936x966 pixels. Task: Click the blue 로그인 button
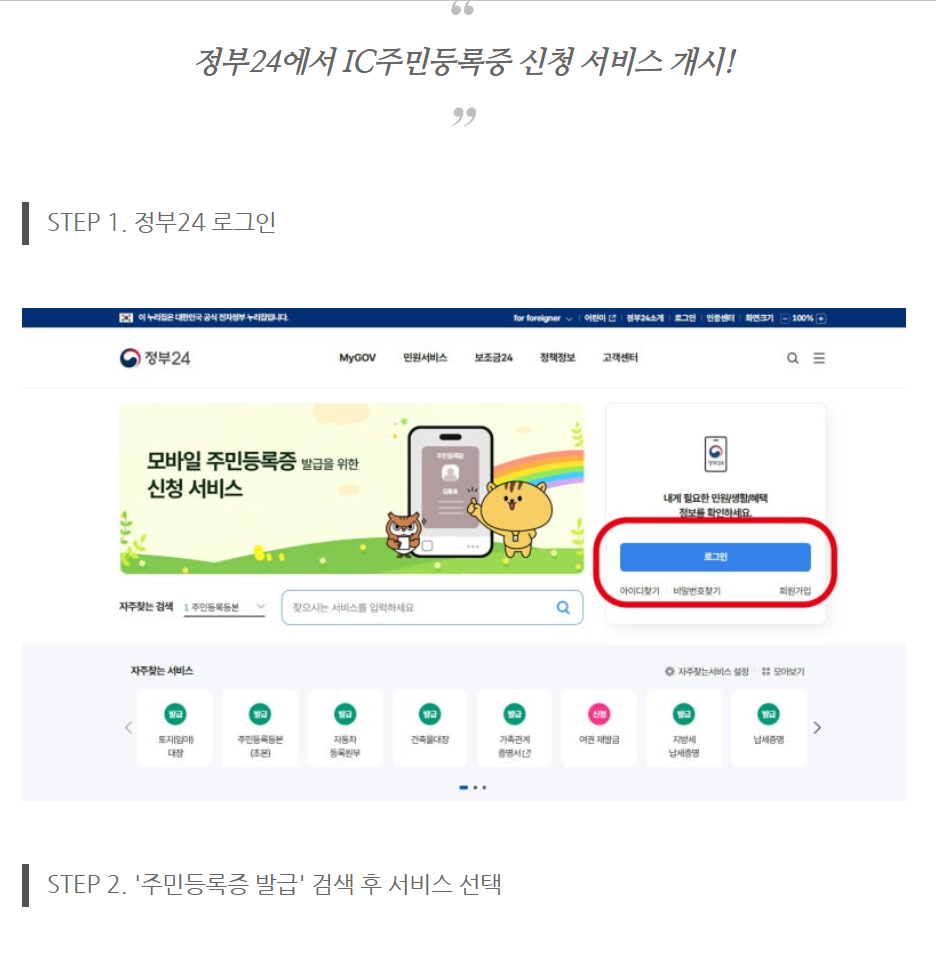point(715,557)
